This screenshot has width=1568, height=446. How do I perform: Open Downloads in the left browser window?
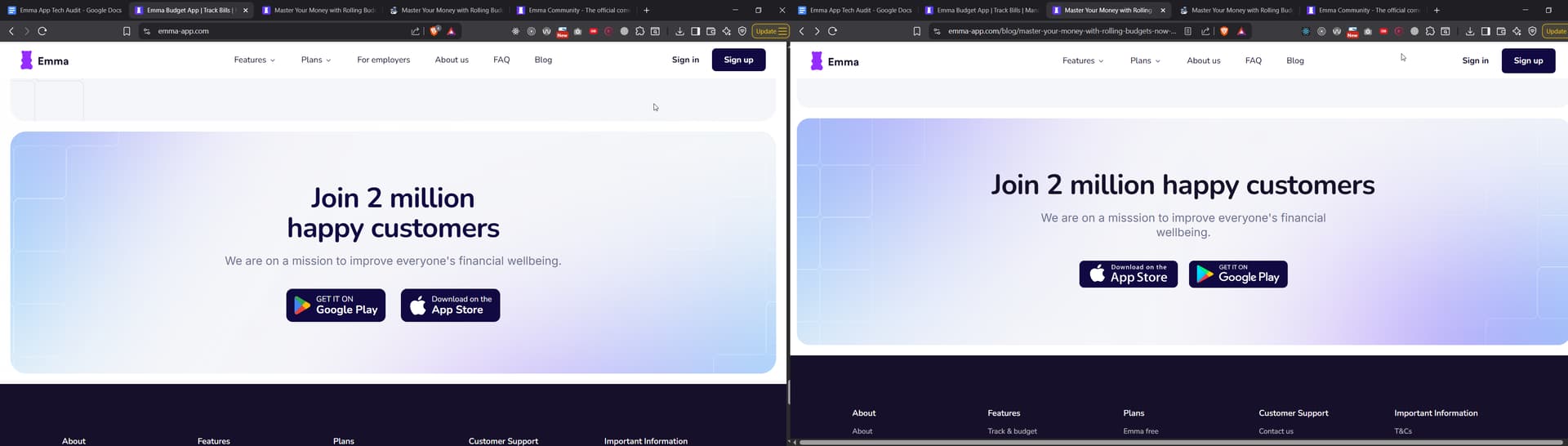[x=679, y=31]
